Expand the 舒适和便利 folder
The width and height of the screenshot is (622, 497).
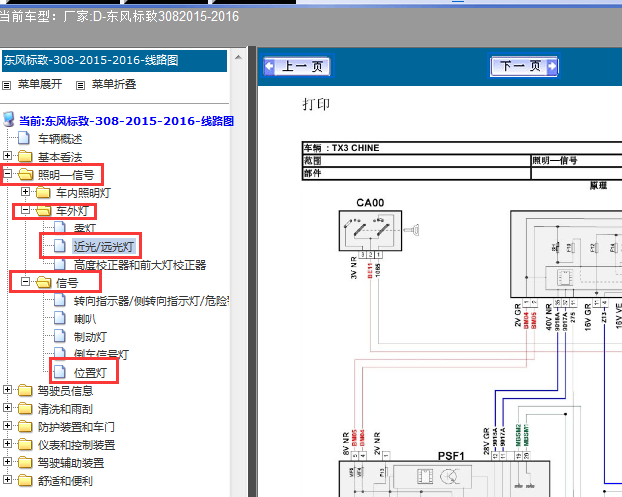pyautogui.click(x=8, y=480)
